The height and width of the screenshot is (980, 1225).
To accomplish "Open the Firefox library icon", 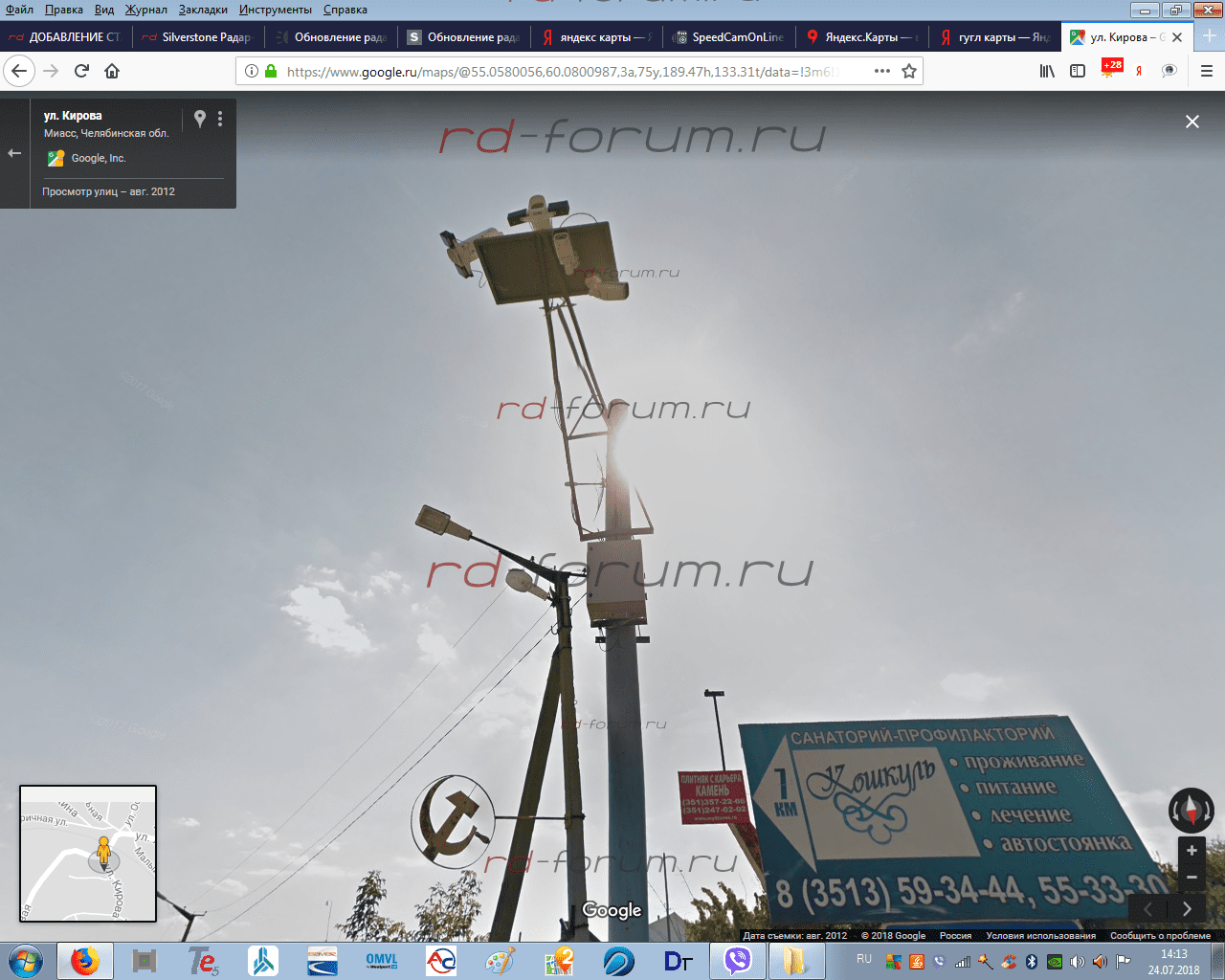I will (1047, 71).
